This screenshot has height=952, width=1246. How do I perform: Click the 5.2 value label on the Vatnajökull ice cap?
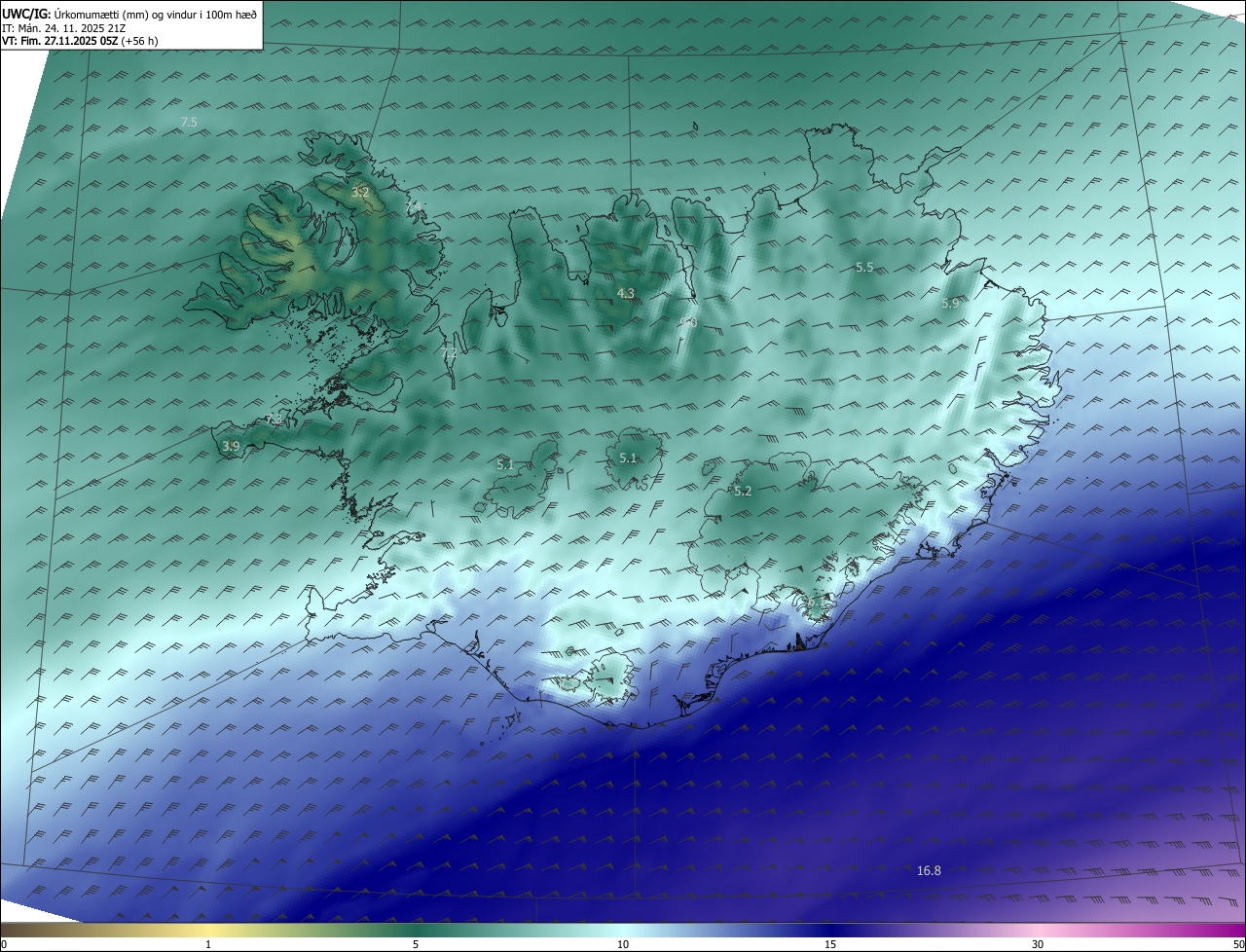coord(743,492)
